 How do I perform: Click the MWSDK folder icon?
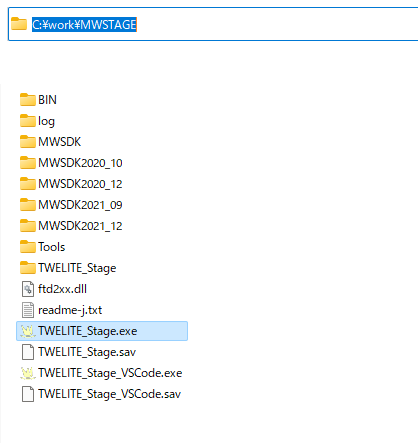point(28,142)
